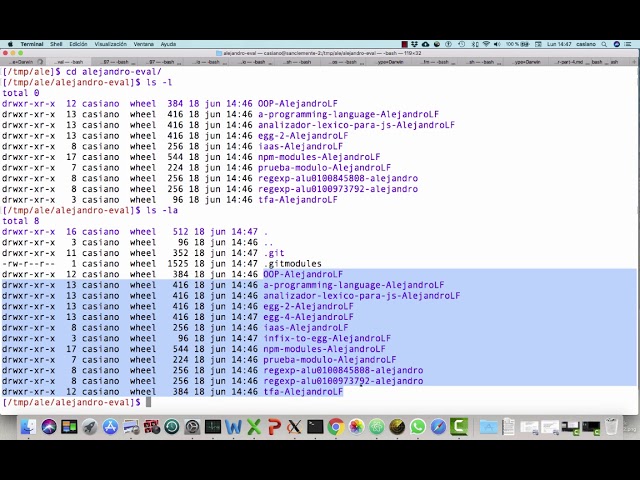Click unhighlighted 'tfa-AlejandroLF' in first ls -l listing
Image resolution: width=640 pixels, height=480 pixels.
pyautogui.click(x=298, y=200)
